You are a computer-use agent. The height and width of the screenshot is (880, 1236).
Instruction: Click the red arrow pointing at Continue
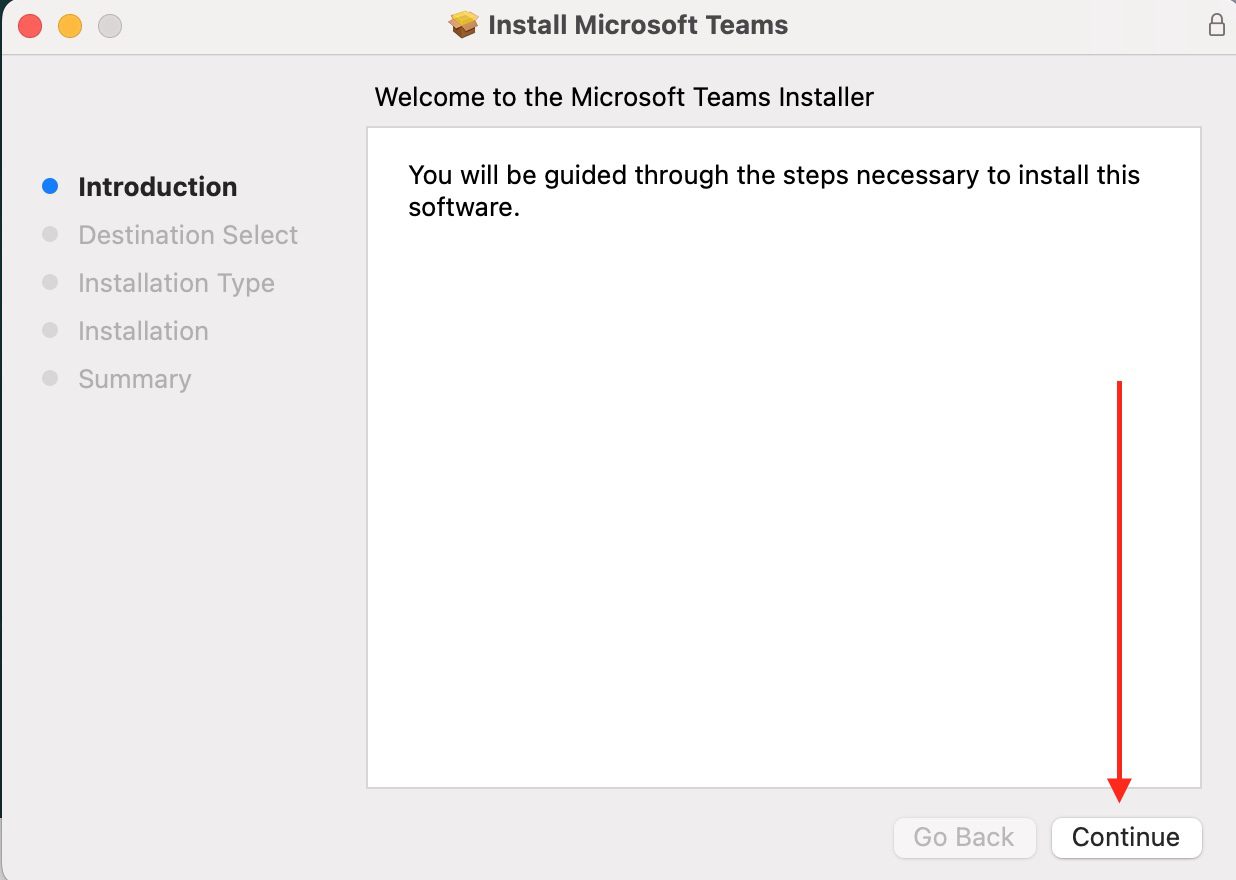(1119, 592)
